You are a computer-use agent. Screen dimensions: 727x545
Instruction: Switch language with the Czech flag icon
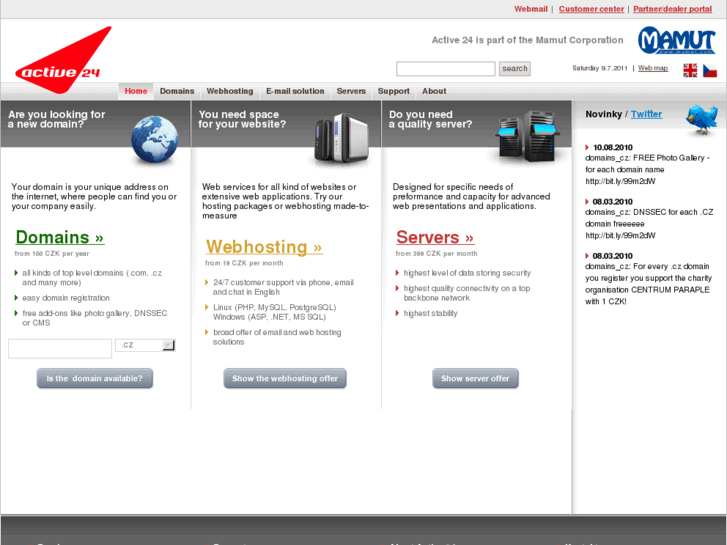pos(710,70)
